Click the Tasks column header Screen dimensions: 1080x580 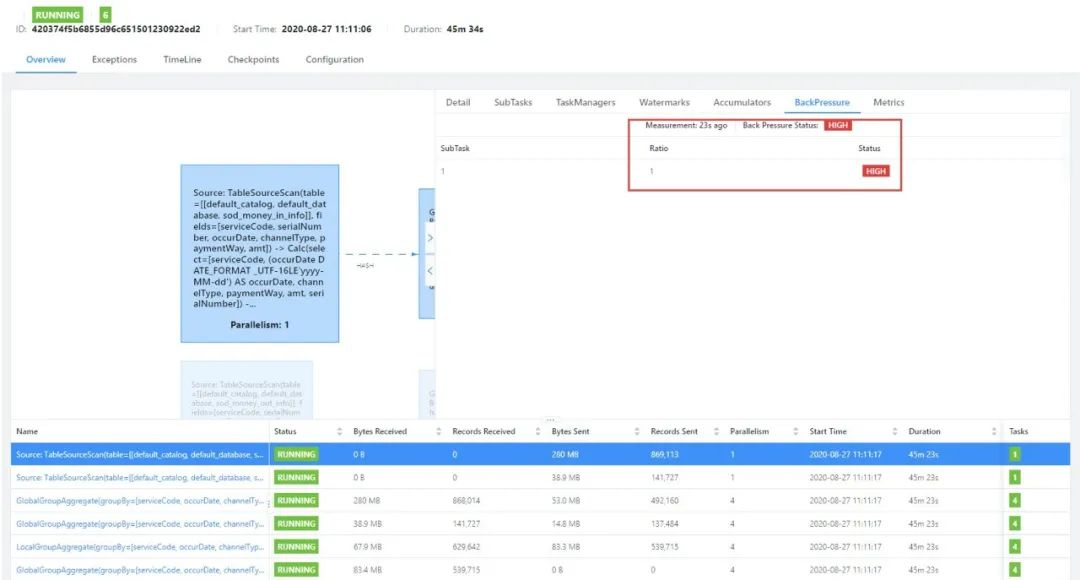1019,431
